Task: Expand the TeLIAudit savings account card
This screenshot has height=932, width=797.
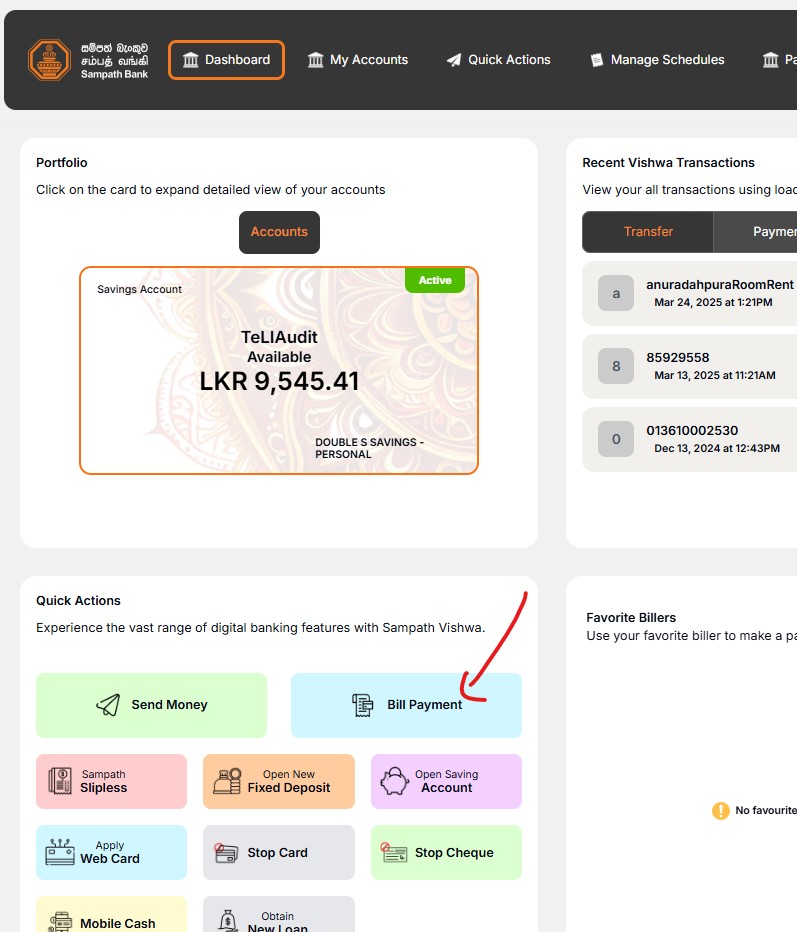Action: 279,370
